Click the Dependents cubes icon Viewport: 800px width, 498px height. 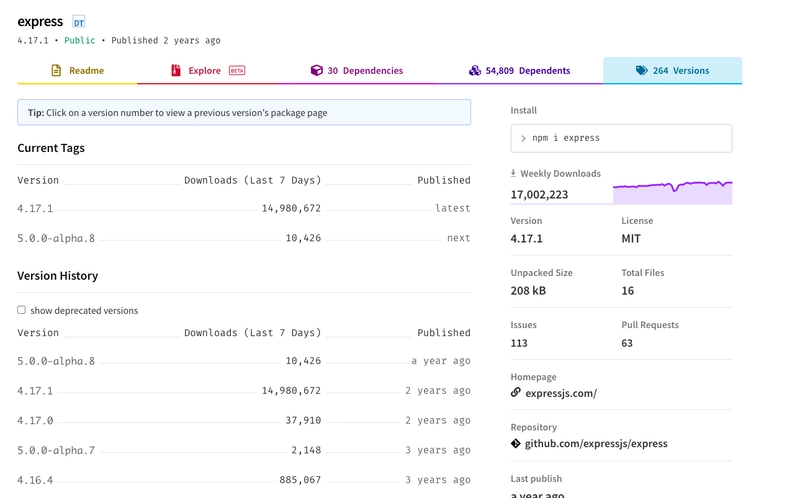(x=475, y=71)
